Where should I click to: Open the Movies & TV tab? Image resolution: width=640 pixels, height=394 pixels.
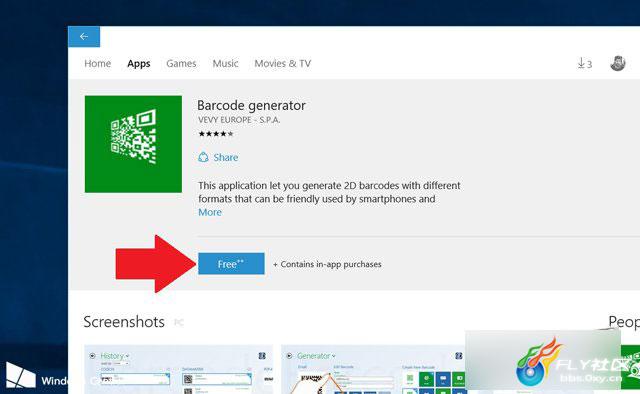point(282,64)
